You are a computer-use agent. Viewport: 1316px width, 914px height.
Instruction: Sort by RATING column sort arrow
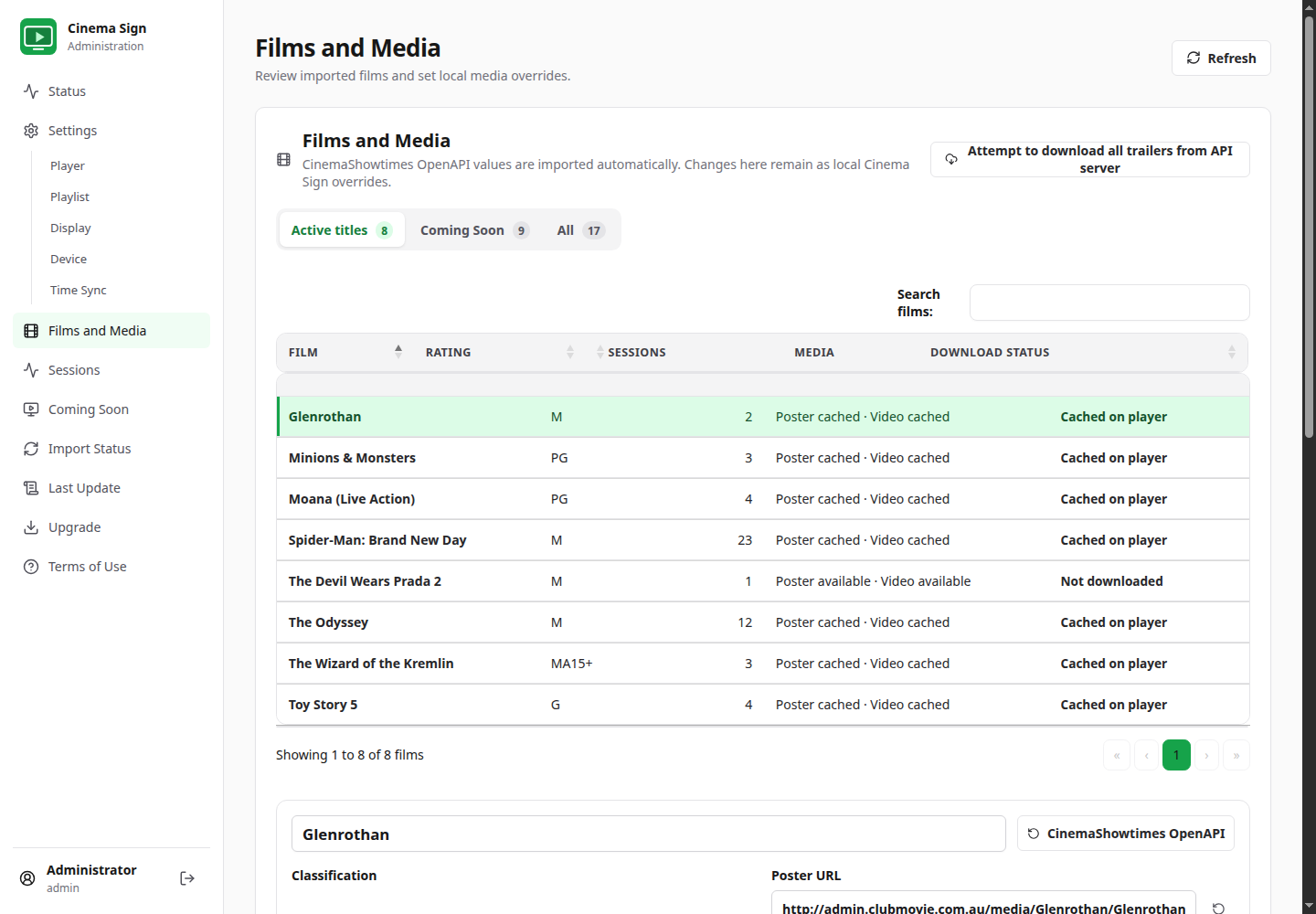pos(570,352)
